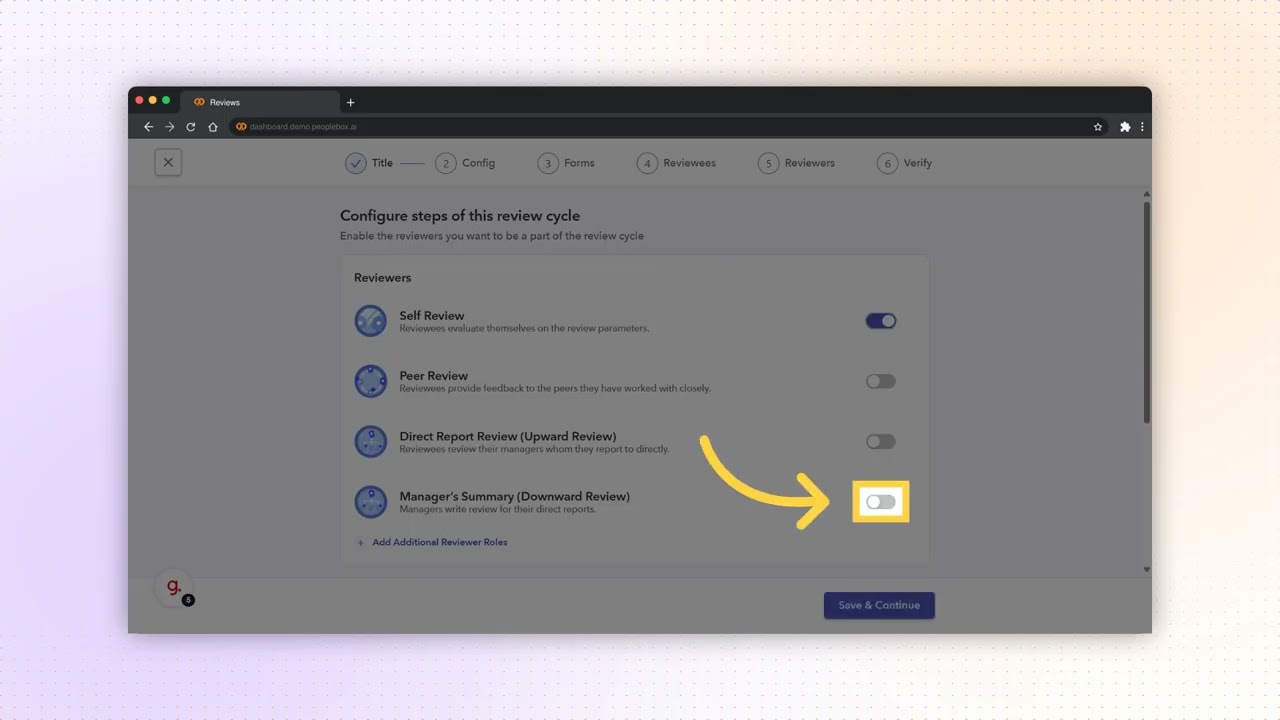The width and height of the screenshot is (1280, 720).
Task: Go to step 6 Verify
Action: click(905, 163)
